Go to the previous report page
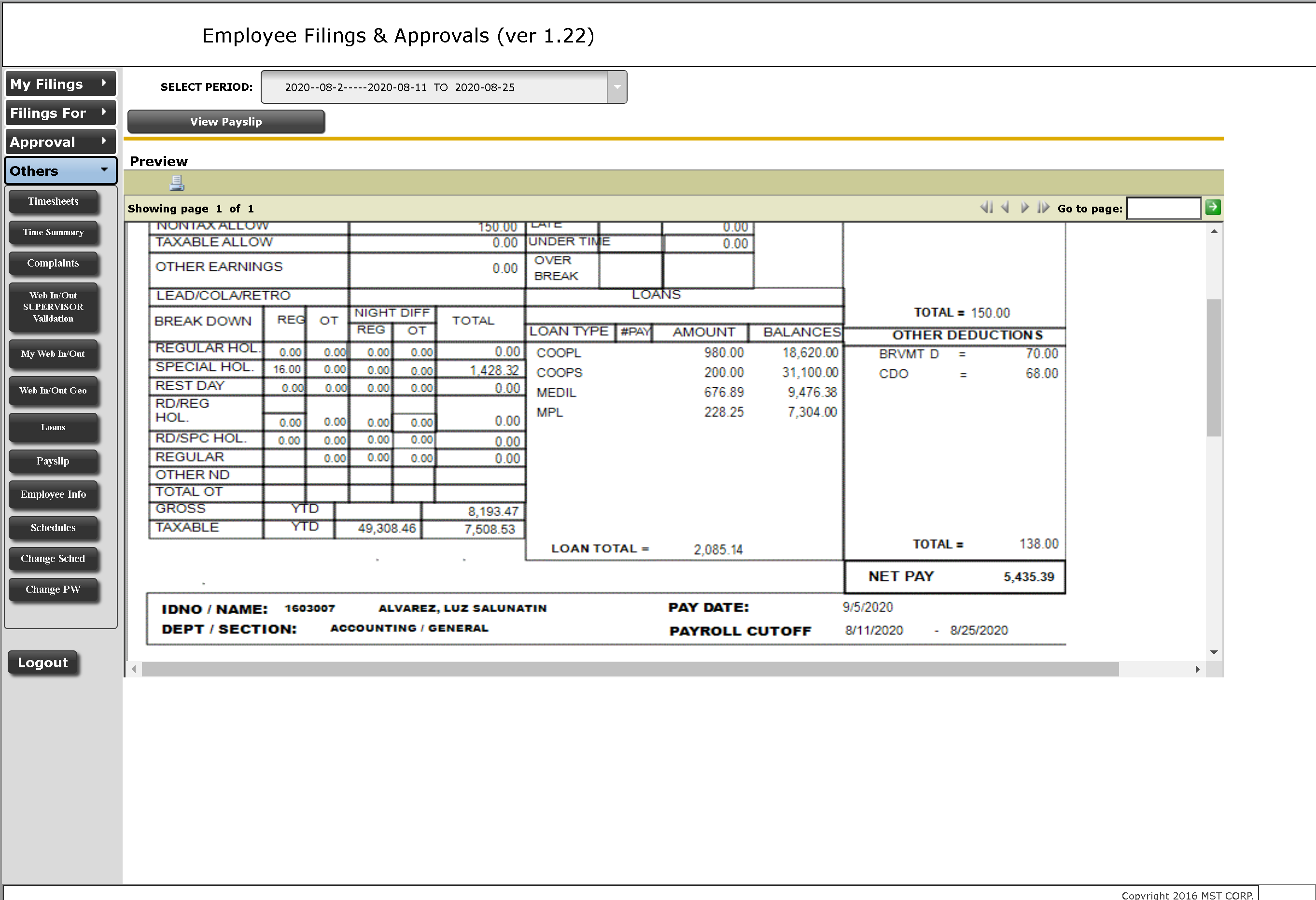The height and width of the screenshot is (900, 1316). (1006, 208)
